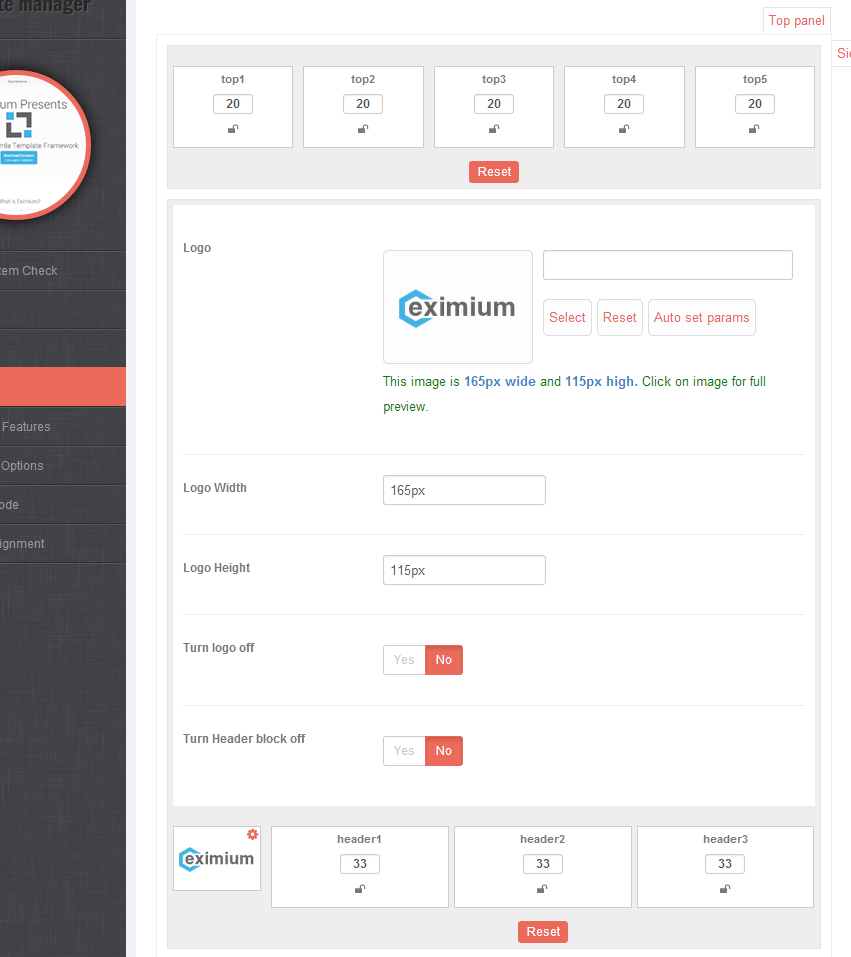Toggle the lock icon under top2
The width and height of the screenshot is (851, 957).
pos(363,129)
